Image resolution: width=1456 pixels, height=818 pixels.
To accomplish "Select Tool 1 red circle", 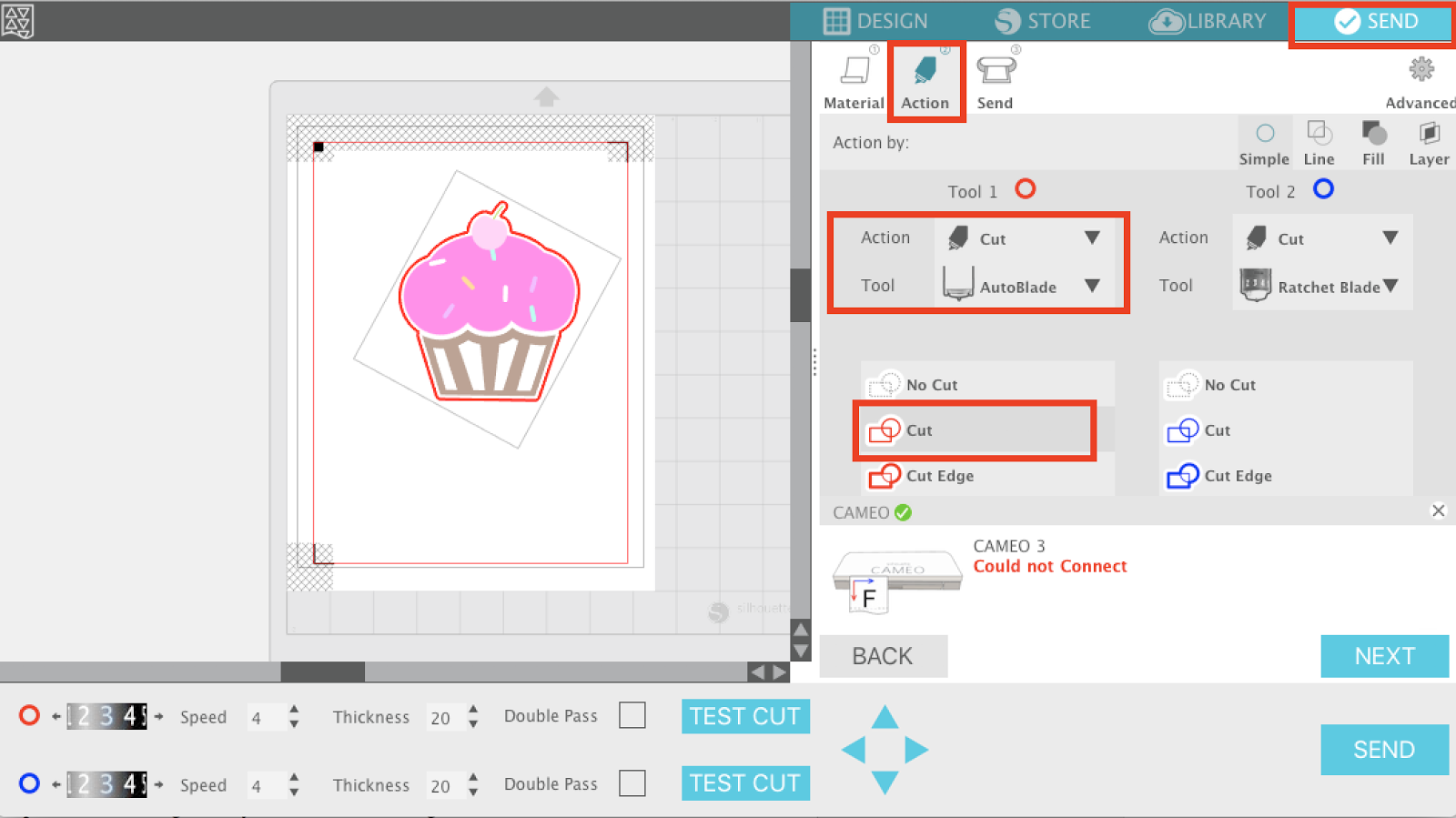I will [x=1026, y=188].
